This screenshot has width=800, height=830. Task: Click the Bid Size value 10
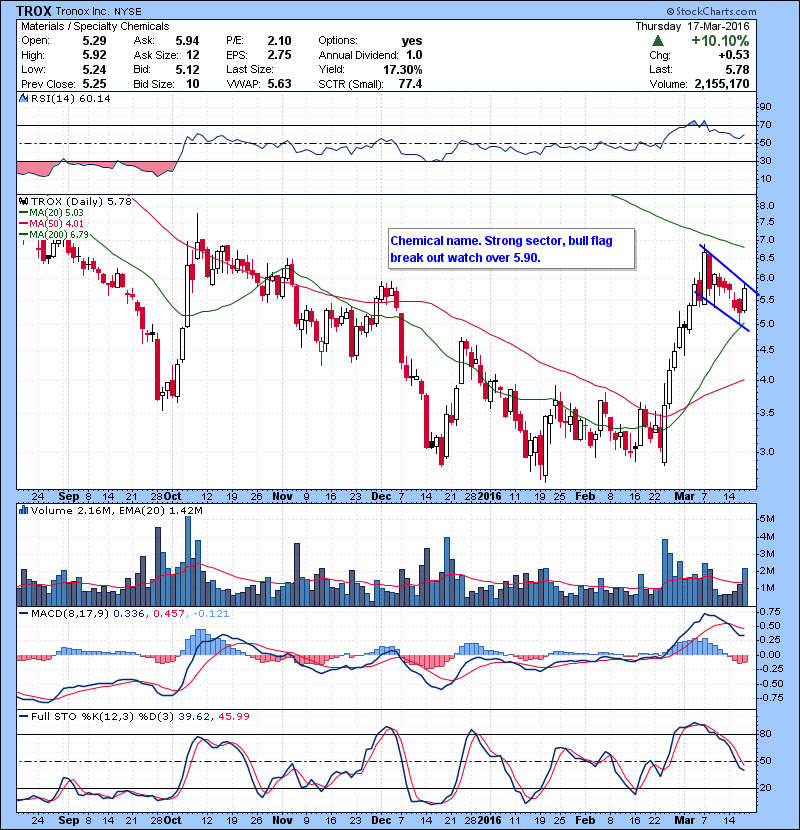tap(193, 84)
